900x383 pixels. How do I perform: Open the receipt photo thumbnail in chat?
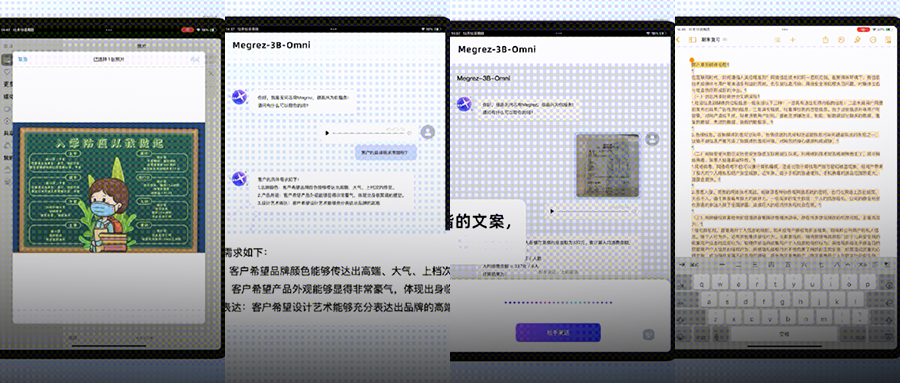click(607, 165)
